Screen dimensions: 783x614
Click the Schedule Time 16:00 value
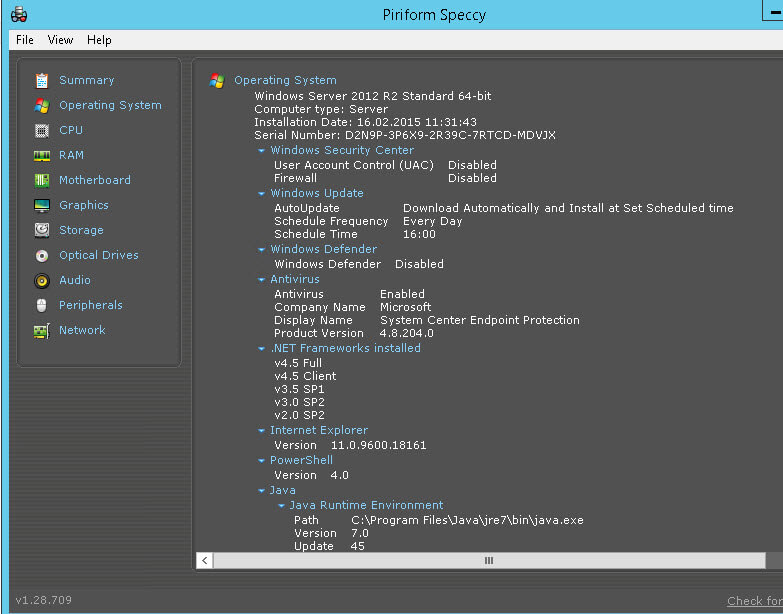pyautogui.click(x=419, y=234)
